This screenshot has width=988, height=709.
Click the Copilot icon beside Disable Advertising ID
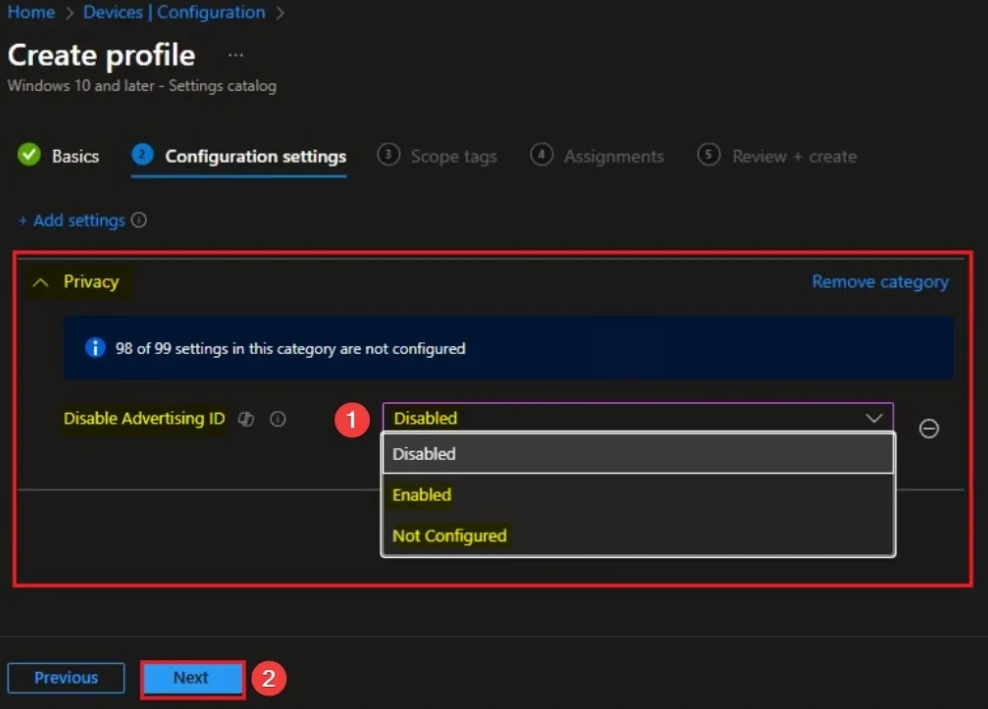pyautogui.click(x=246, y=419)
